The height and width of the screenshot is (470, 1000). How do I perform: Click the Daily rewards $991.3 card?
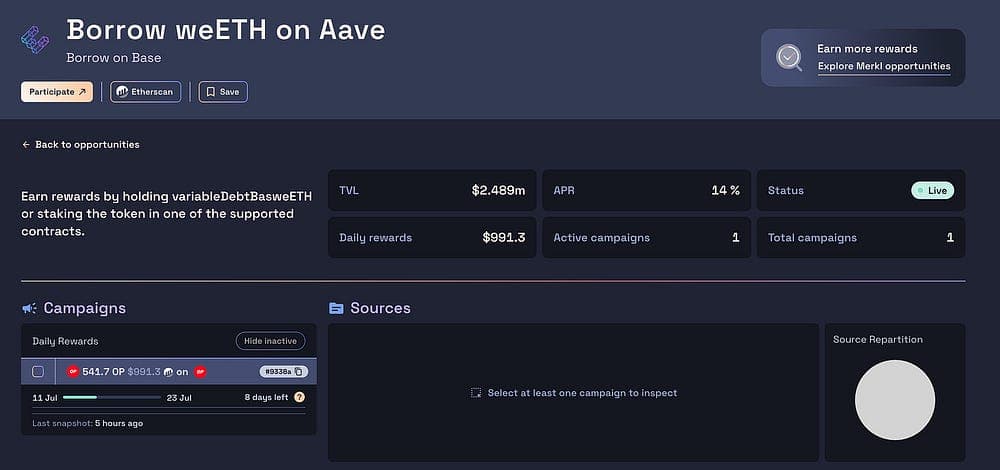[x=432, y=238]
